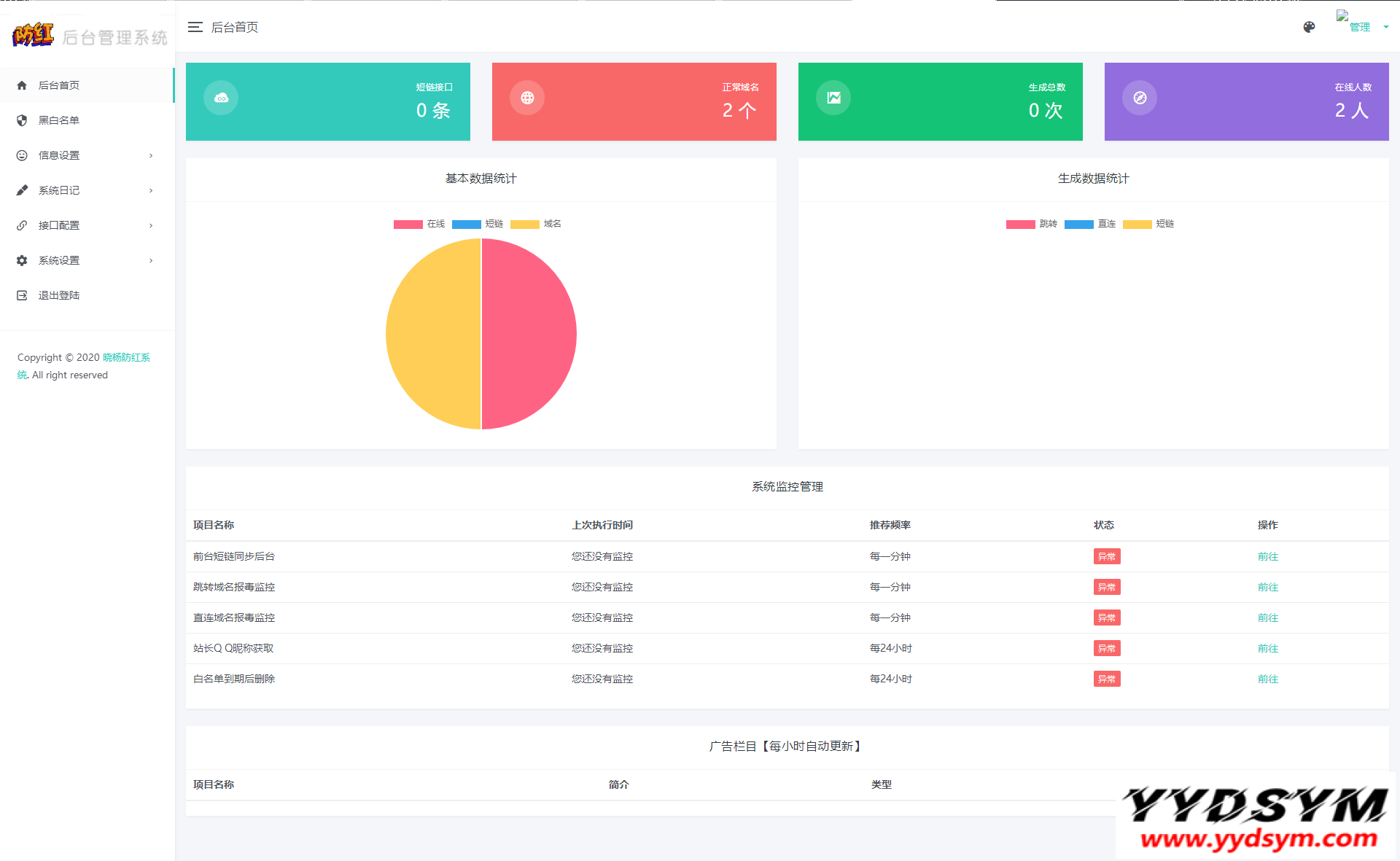Open the 黑白名单 sidebar menu item

87,120
